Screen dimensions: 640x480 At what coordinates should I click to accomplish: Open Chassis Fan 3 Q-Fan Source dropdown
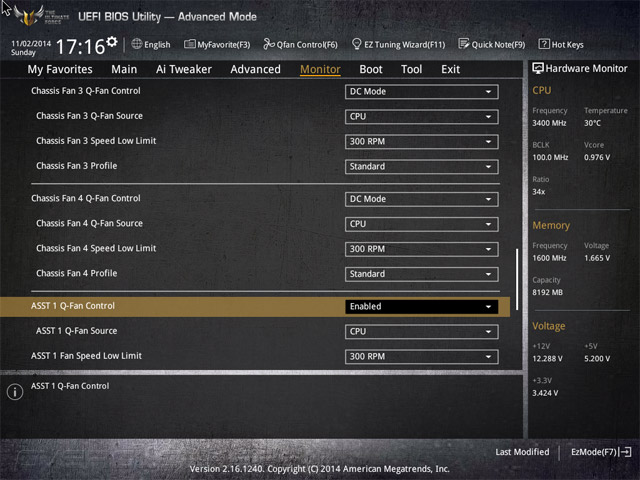click(421, 117)
